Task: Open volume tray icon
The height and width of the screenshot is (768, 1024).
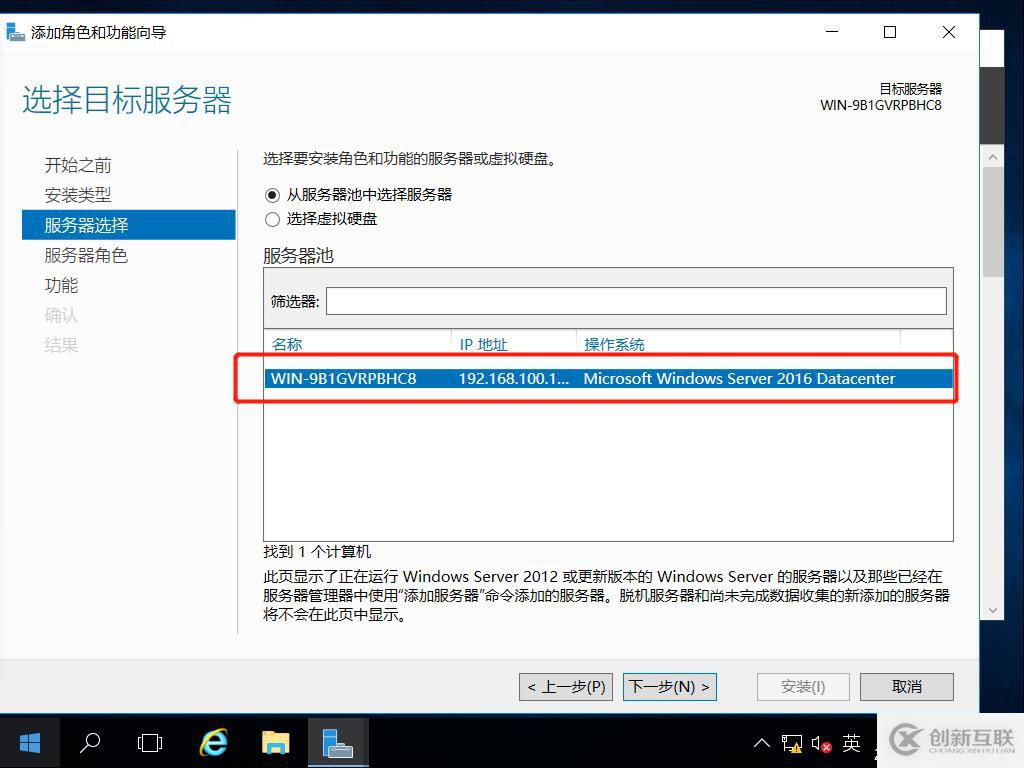Action: tap(821, 744)
